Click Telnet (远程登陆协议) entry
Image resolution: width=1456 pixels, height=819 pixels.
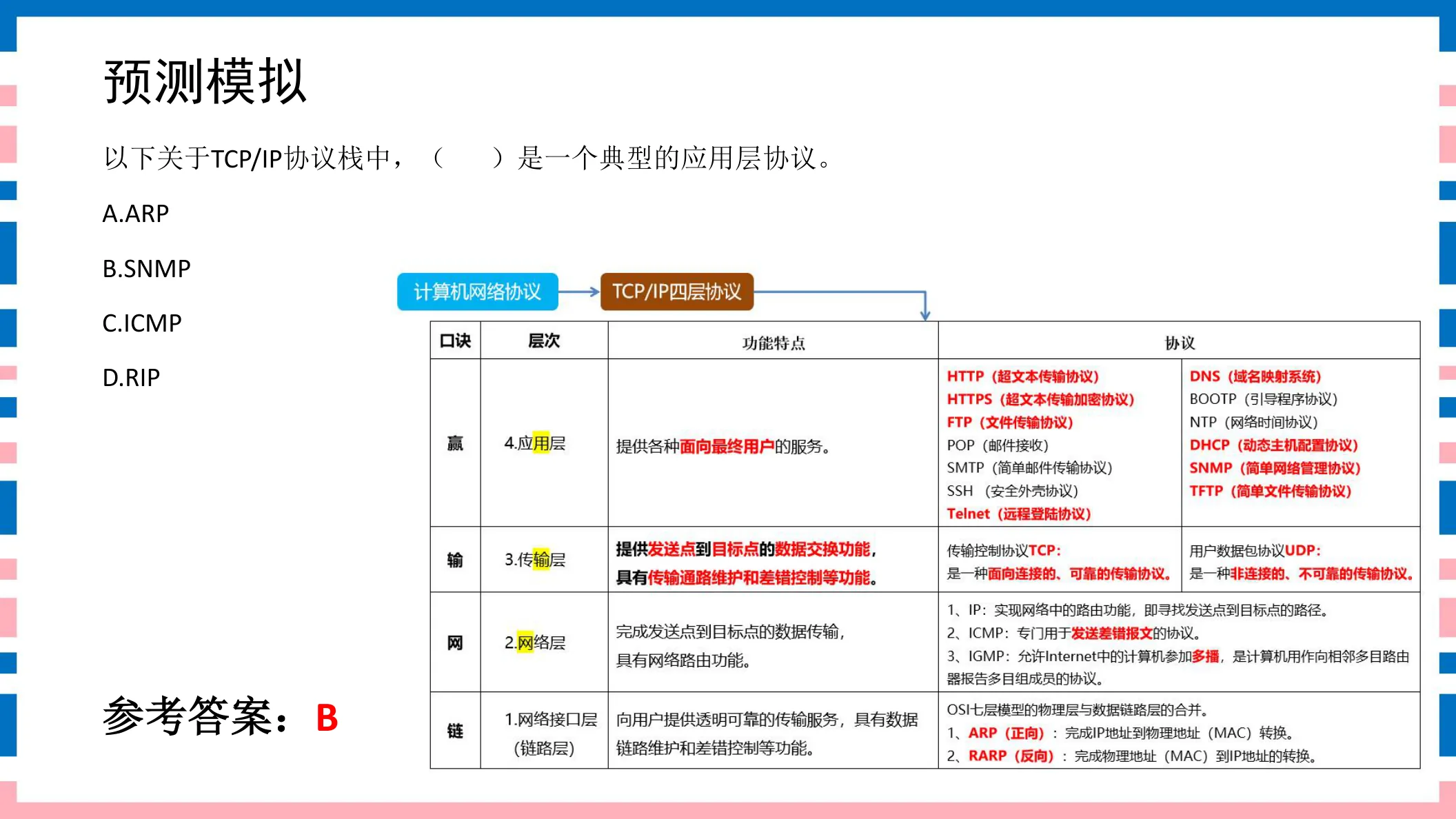point(1019,514)
